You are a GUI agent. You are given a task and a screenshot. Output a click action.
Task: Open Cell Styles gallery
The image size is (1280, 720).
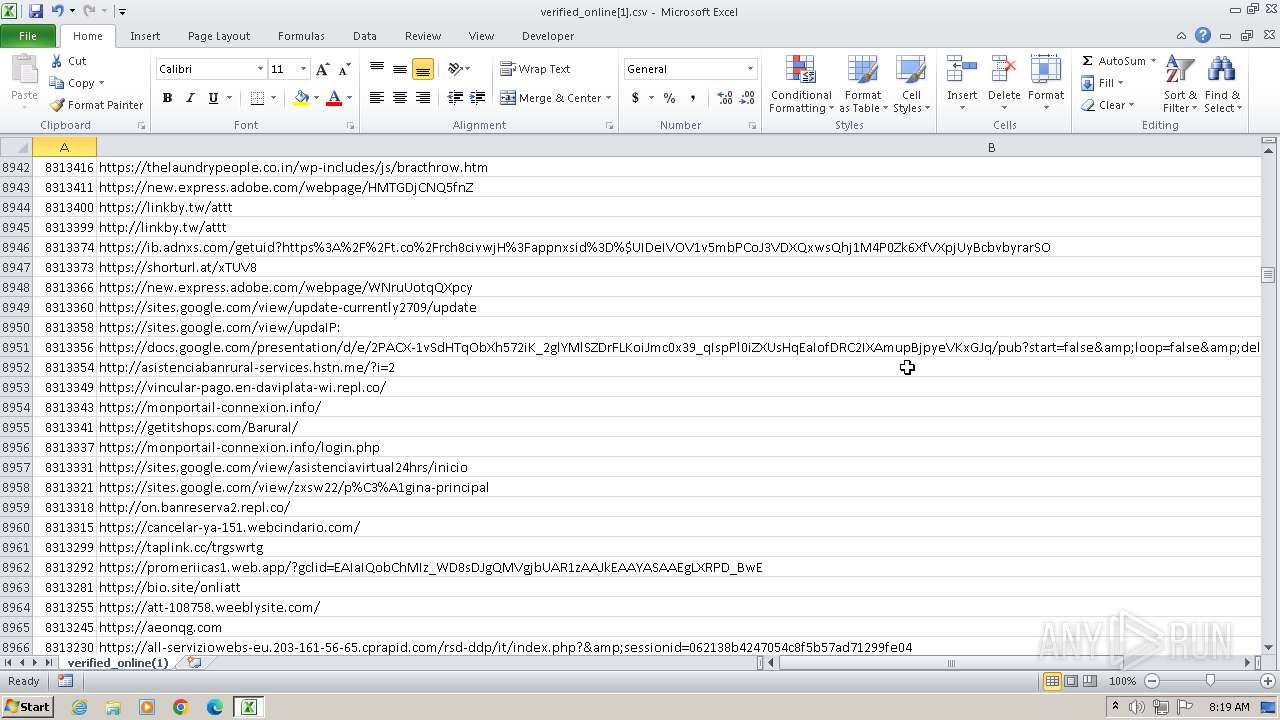coord(911,84)
